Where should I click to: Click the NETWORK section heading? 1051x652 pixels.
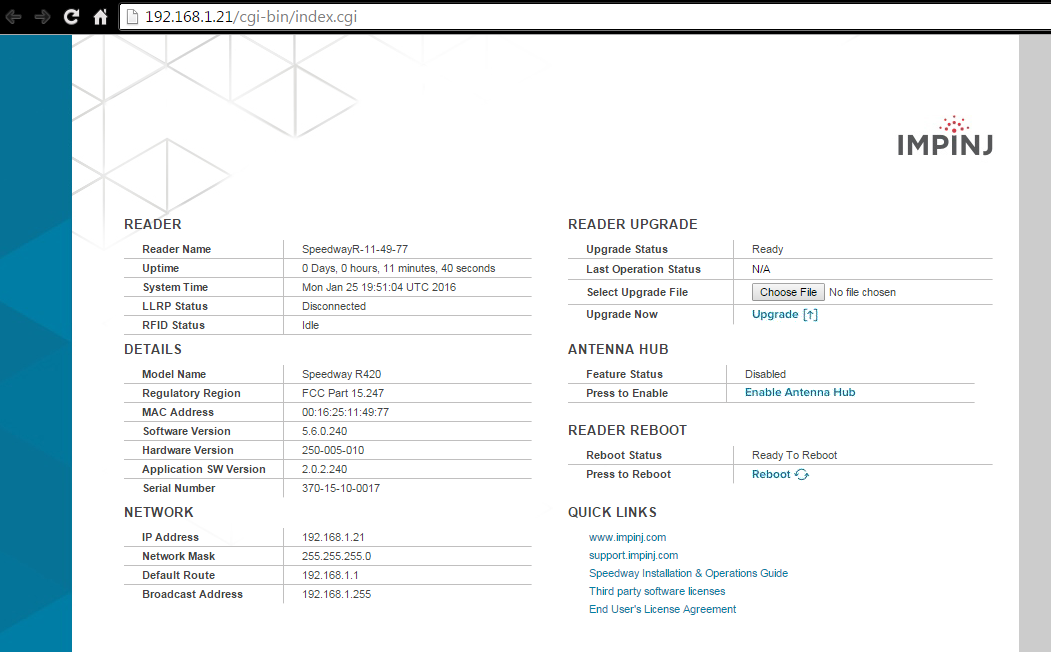point(159,512)
